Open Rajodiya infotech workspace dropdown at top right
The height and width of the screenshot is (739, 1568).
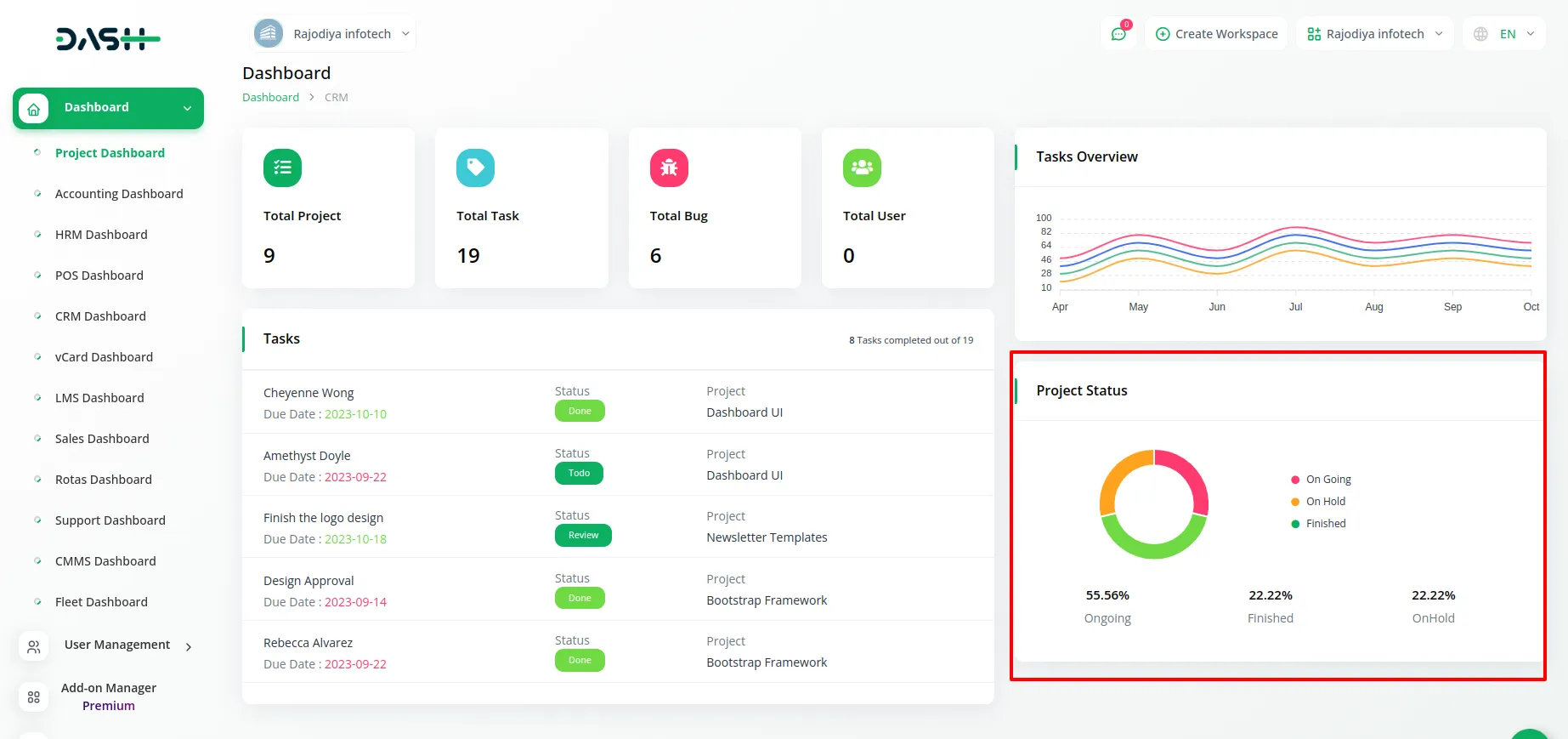click(1374, 34)
